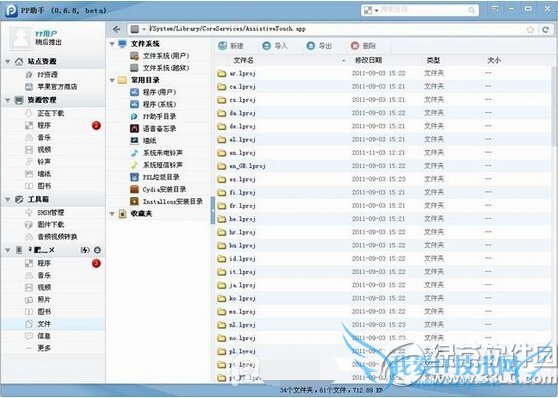
Task: Click the 稍后推出 link under username
Action: tap(48, 42)
